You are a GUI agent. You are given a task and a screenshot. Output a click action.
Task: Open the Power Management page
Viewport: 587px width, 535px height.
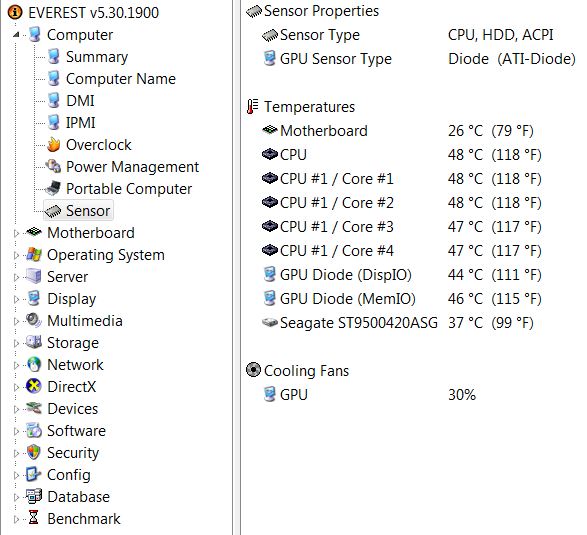pos(133,167)
